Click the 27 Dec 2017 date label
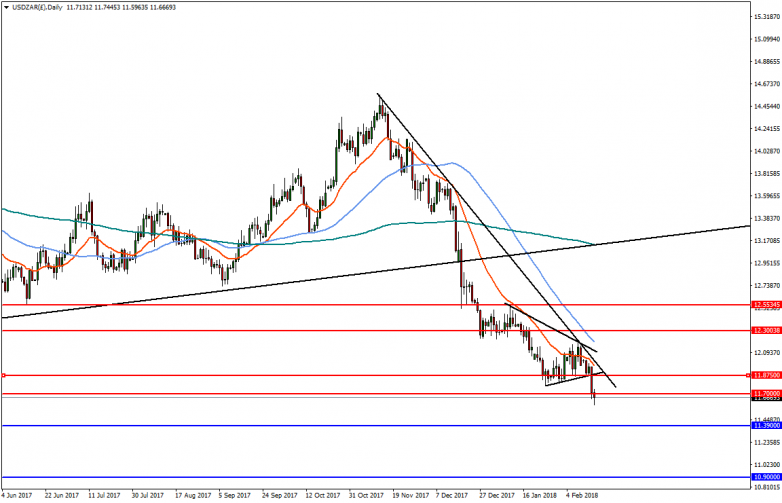Image resolution: width=782 pixels, height=503 pixels. (x=497, y=496)
